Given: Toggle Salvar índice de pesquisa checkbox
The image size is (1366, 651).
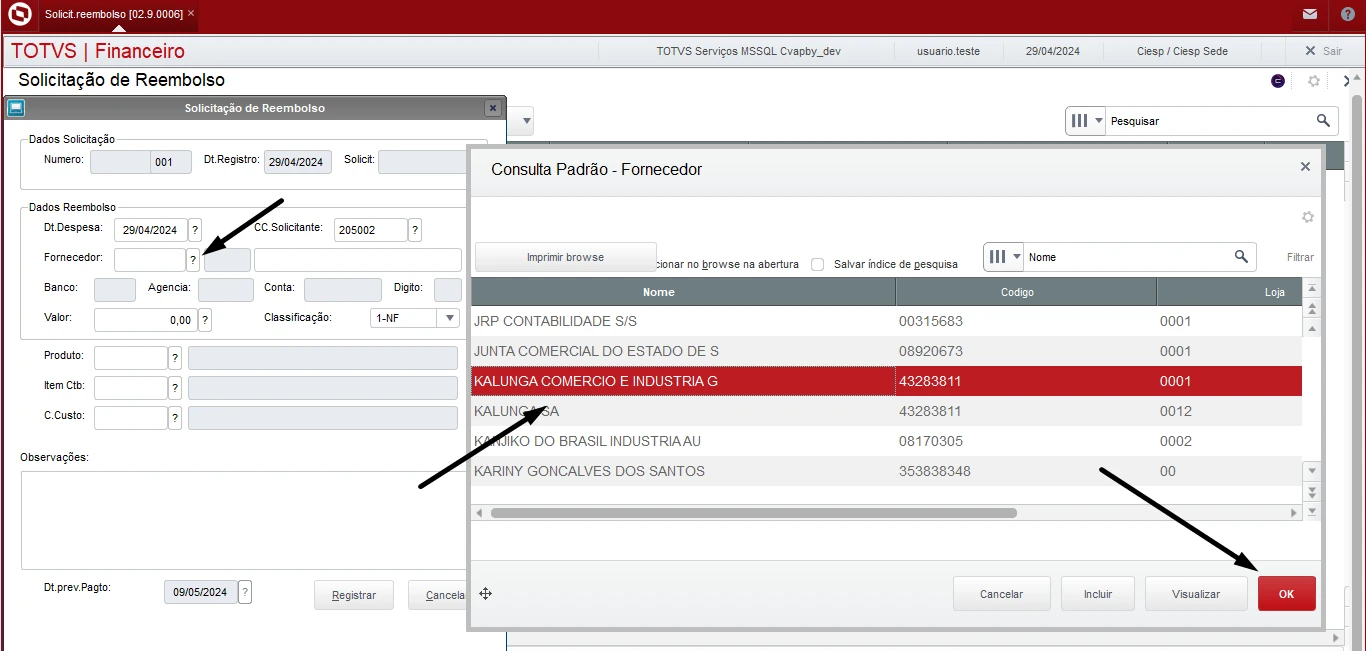Looking at the screenshot, I should point(818,264).
